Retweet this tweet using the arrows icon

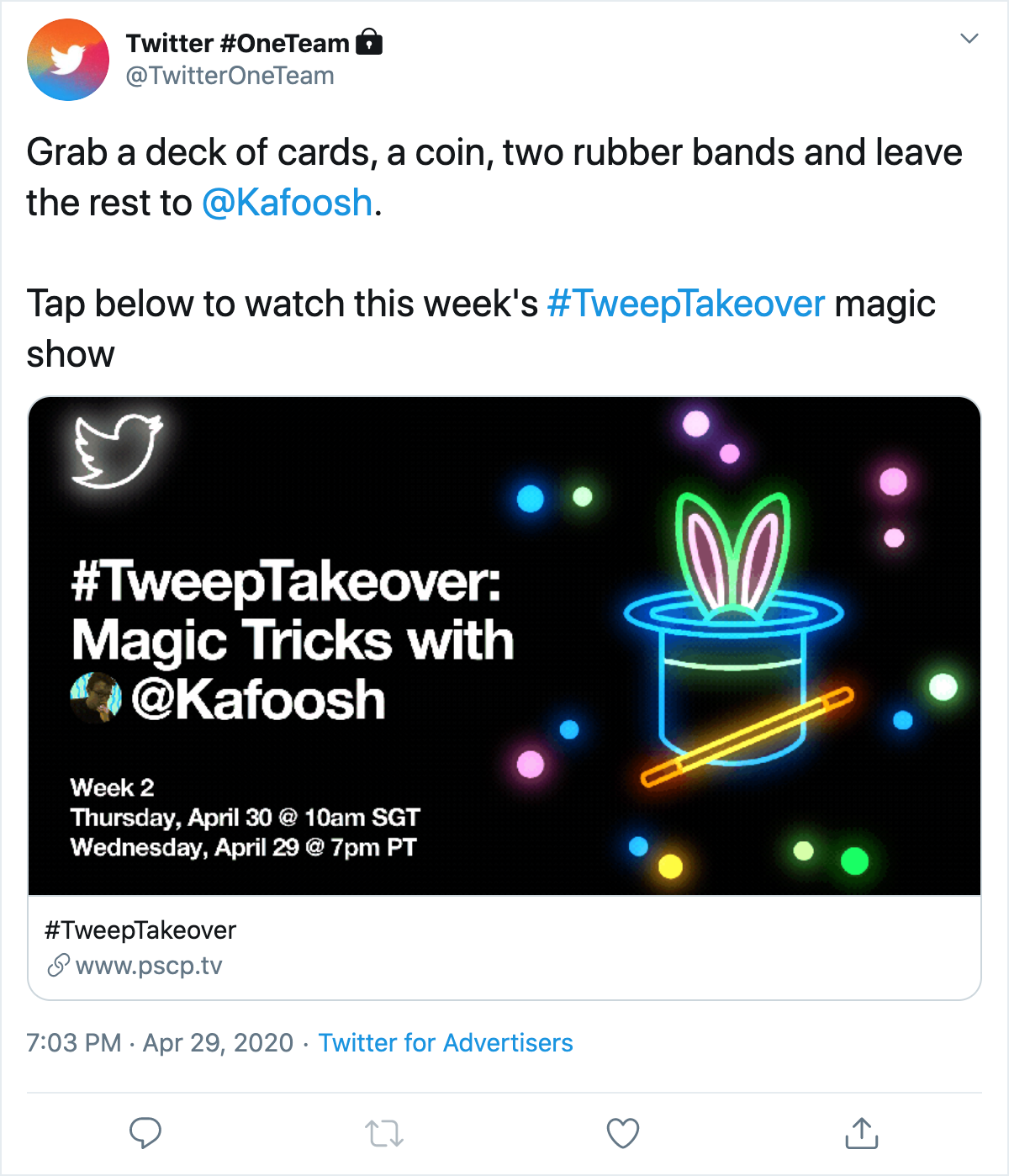coord(384,1133)
